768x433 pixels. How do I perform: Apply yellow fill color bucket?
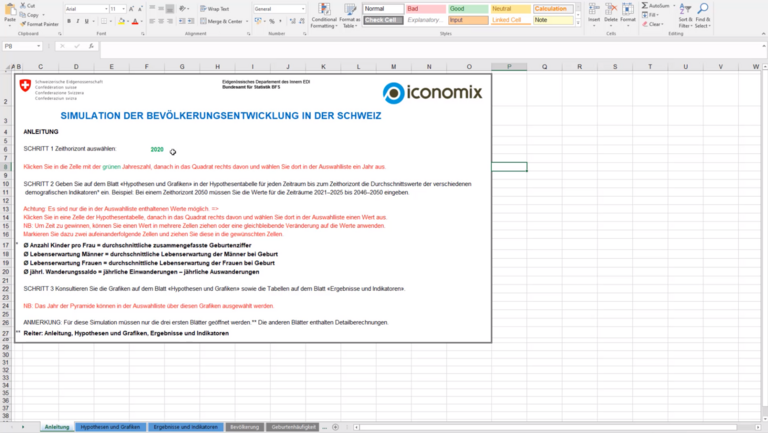point(121,21)
